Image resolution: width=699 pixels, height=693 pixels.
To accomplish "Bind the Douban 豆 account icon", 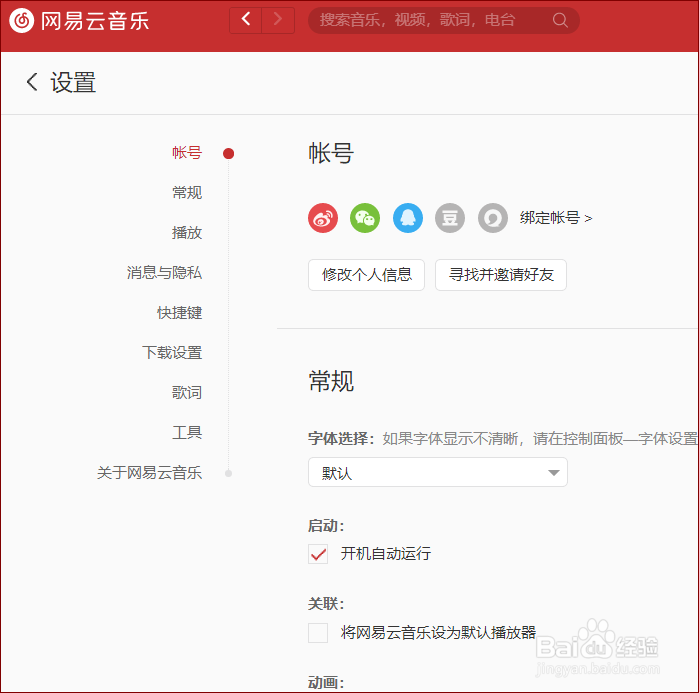I will pos(450,218).
